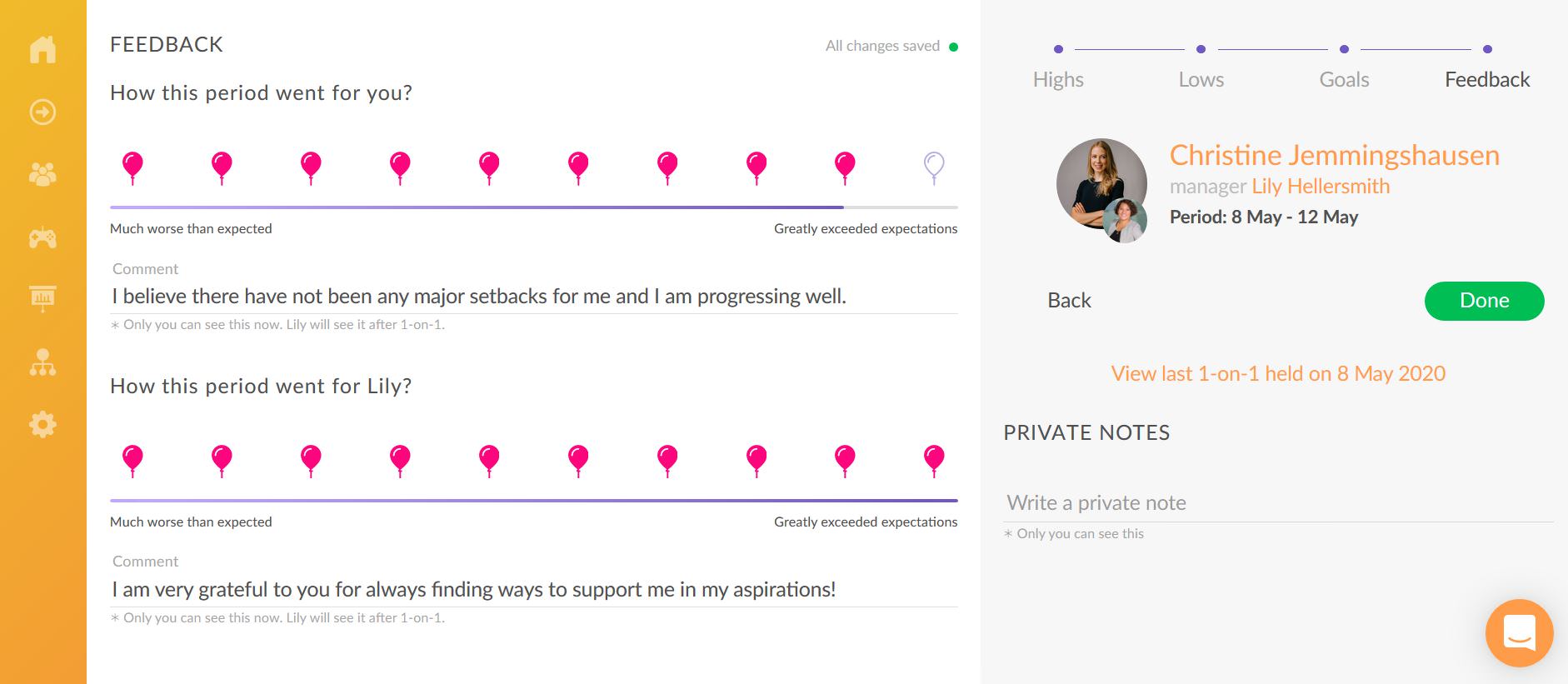Click the Write a private note field
Screen dimensions: 1568x684
point(1278,502)
